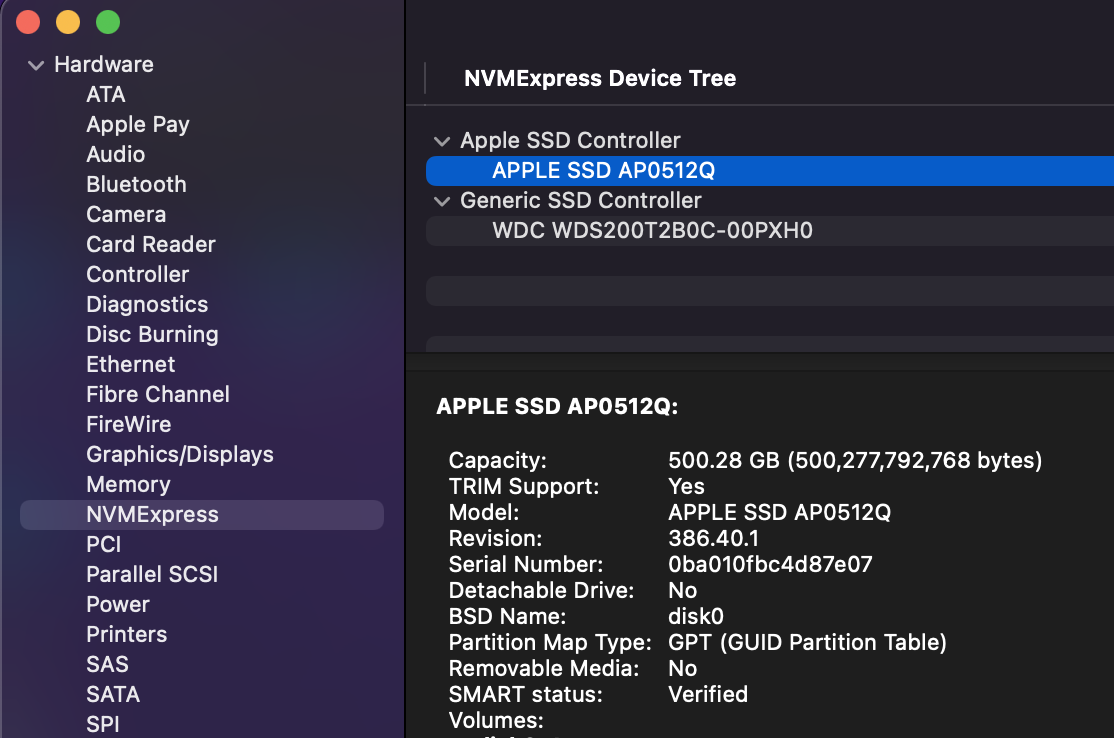Viewport: 1114px width, 738px height.
Task: Zoom the window with the green button
Action: click(108, 22)
